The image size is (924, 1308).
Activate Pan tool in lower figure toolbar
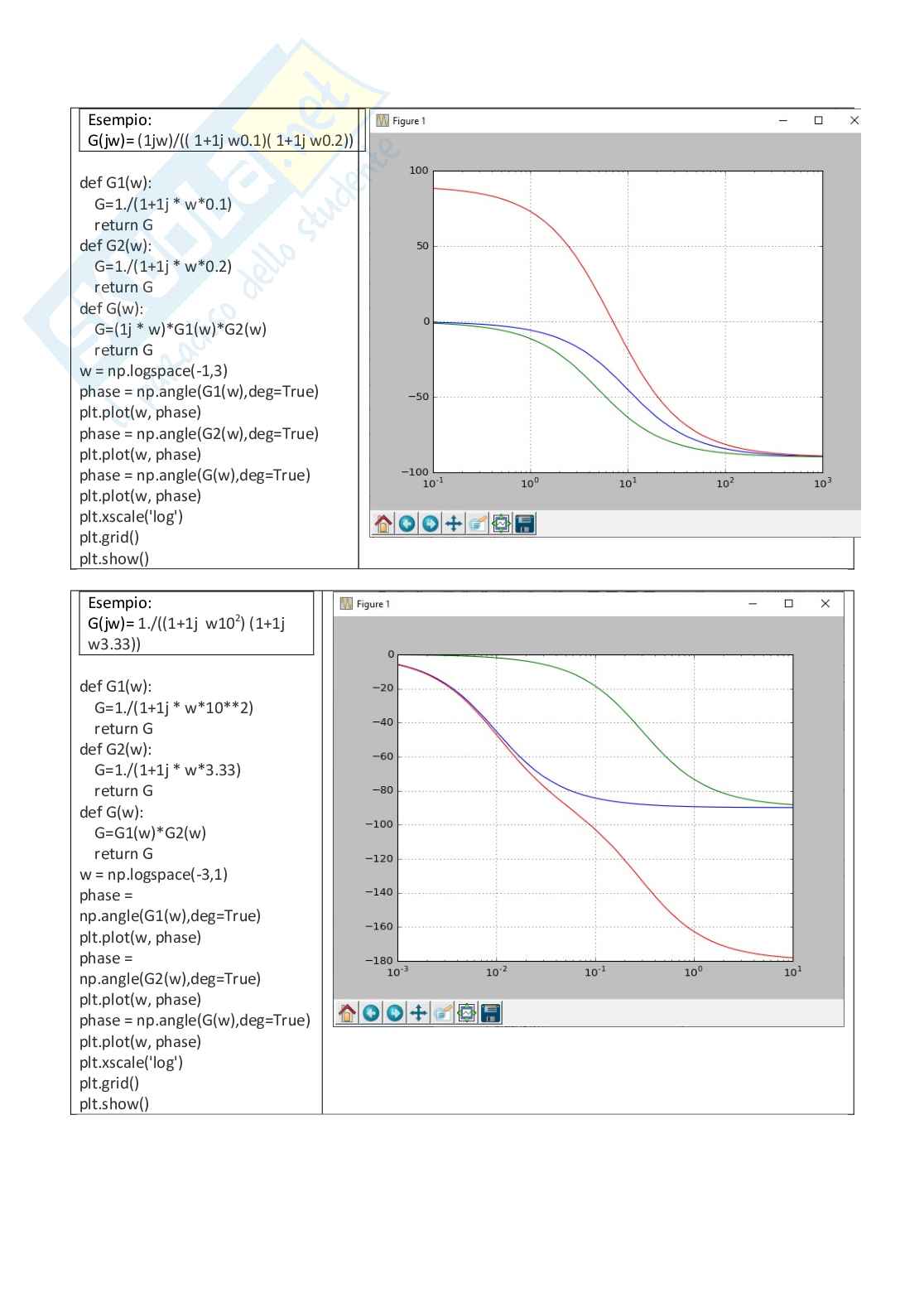[x=418, y=1012]
